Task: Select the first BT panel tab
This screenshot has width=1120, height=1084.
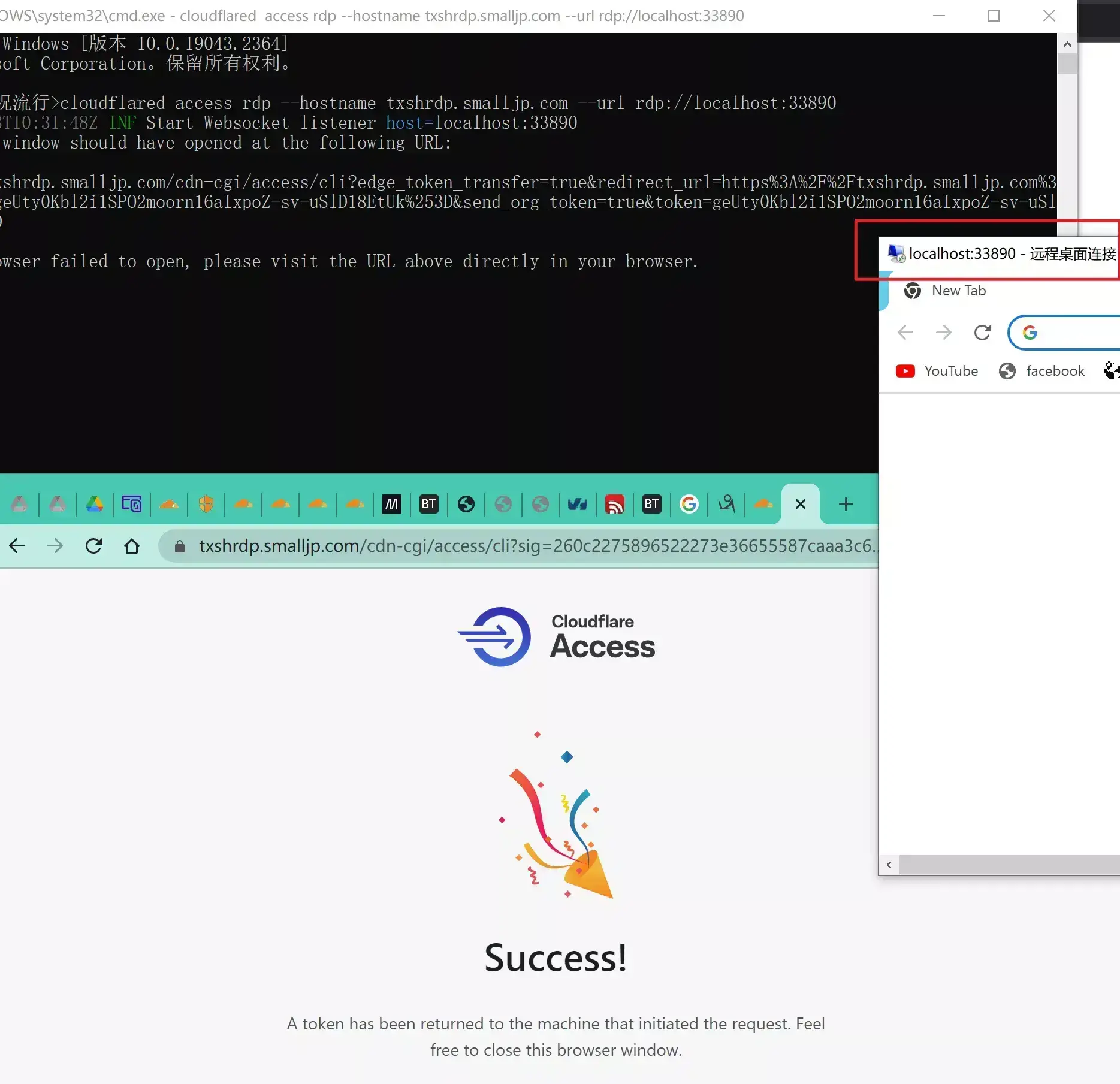Action: (x=428, y=504)
